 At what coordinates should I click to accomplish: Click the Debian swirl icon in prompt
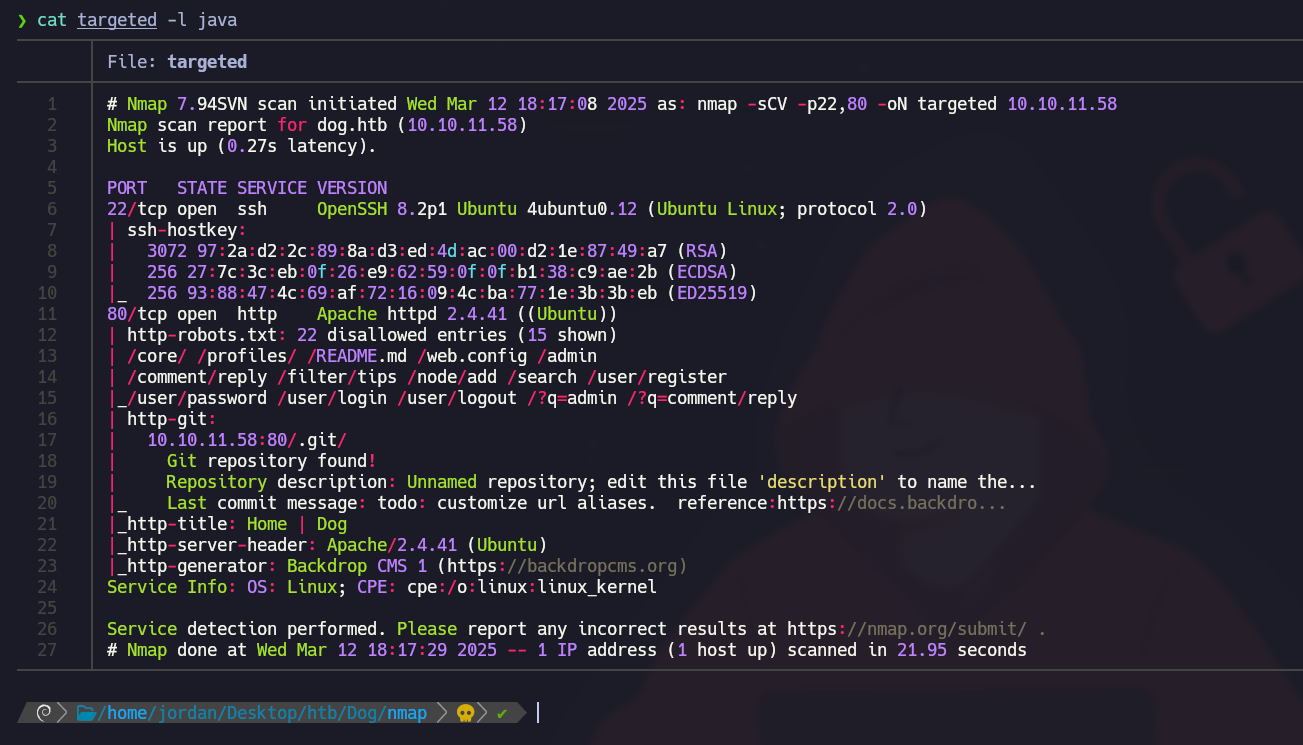pos(43,713)
